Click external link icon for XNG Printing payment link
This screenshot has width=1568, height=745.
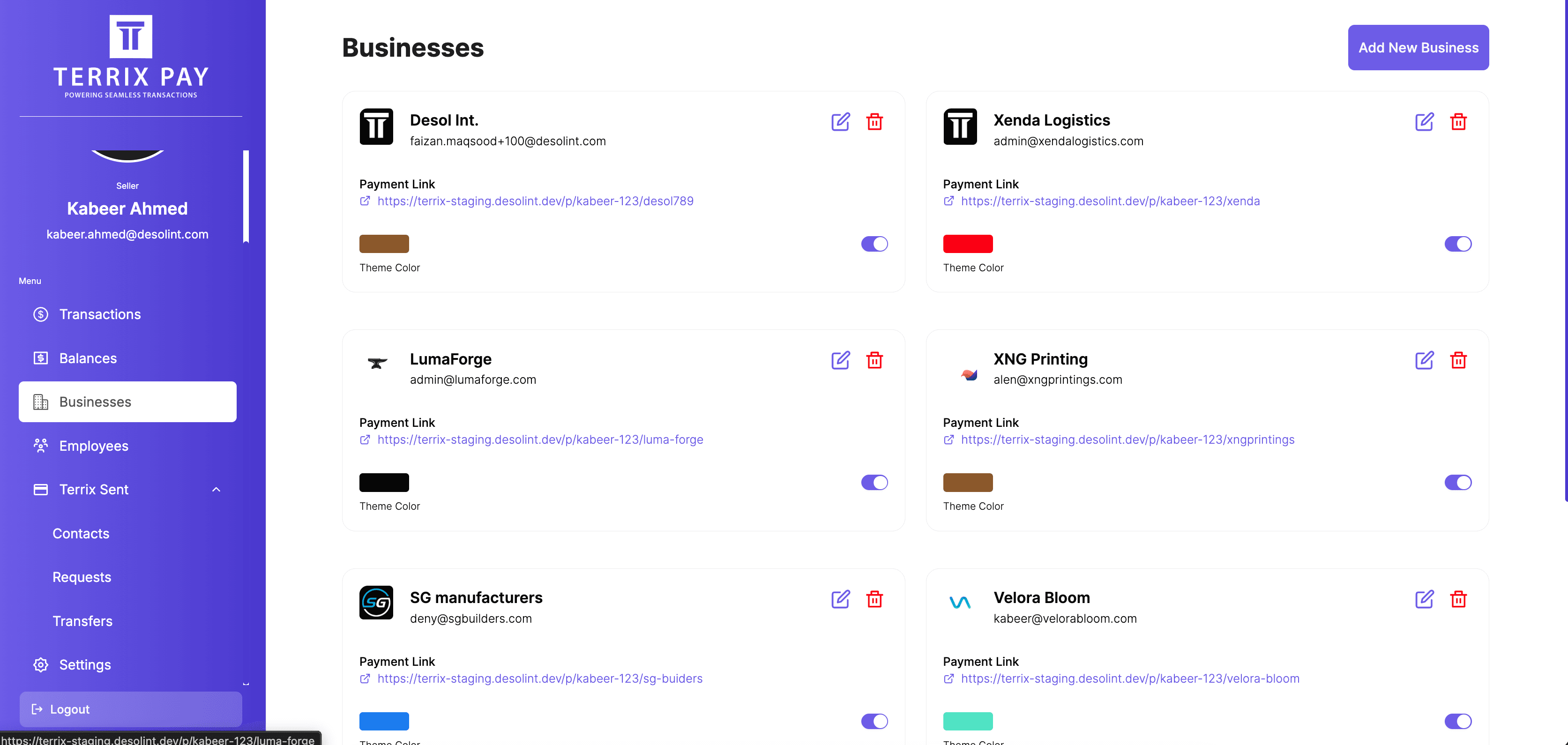[x=948, y=440]
